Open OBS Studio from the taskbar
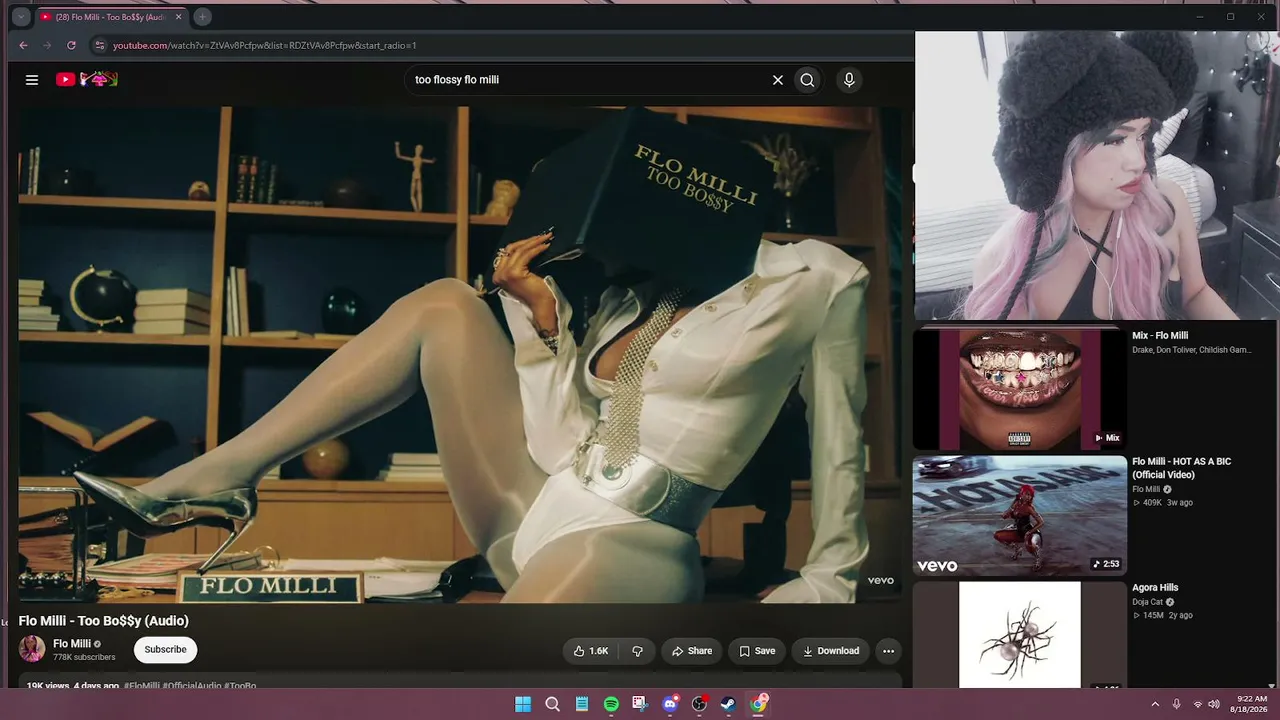Image resolution: width=1280 pixels, height=720 pixels. (699, 704)
